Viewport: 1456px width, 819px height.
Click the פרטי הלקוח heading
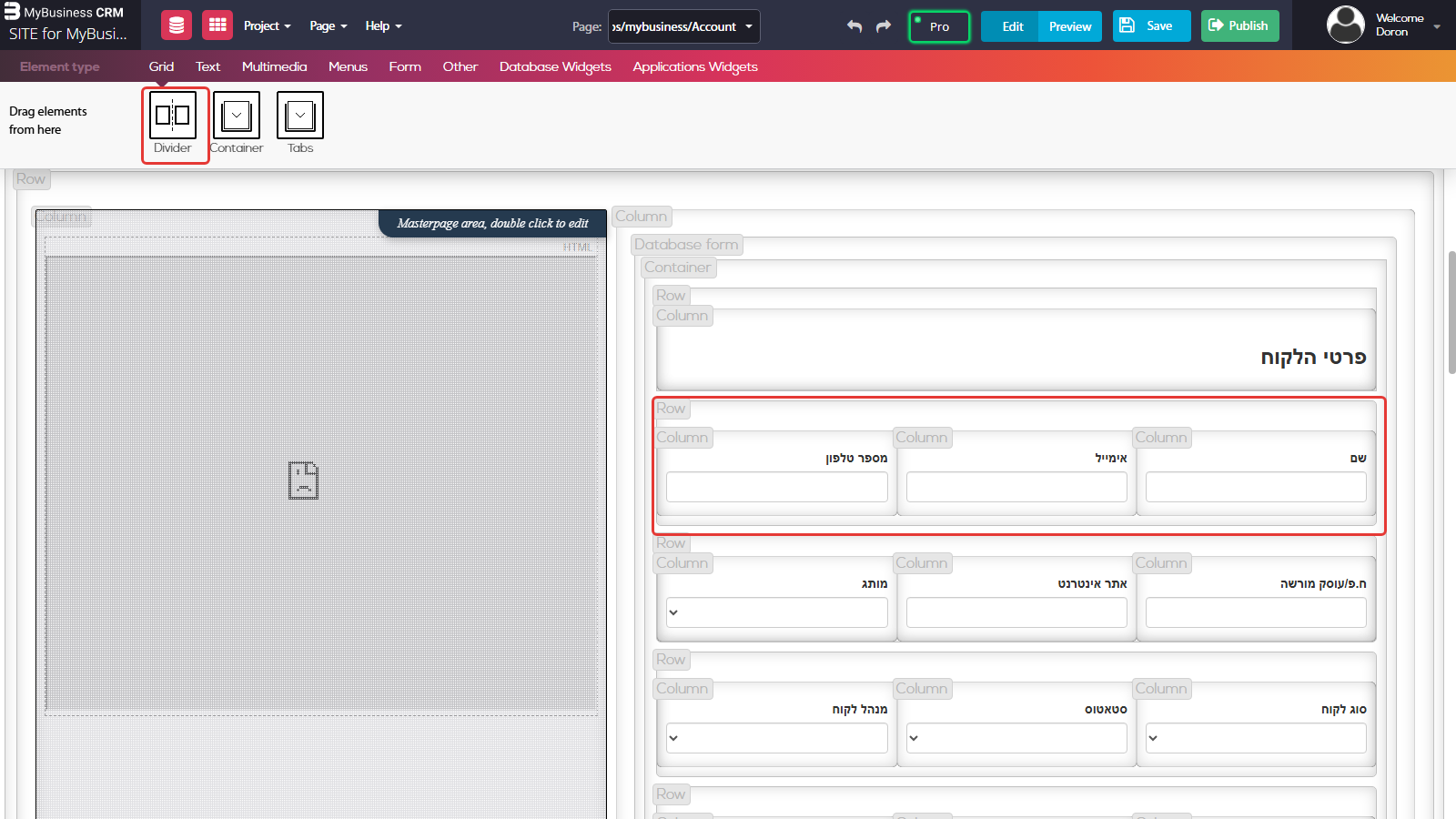1313,357
